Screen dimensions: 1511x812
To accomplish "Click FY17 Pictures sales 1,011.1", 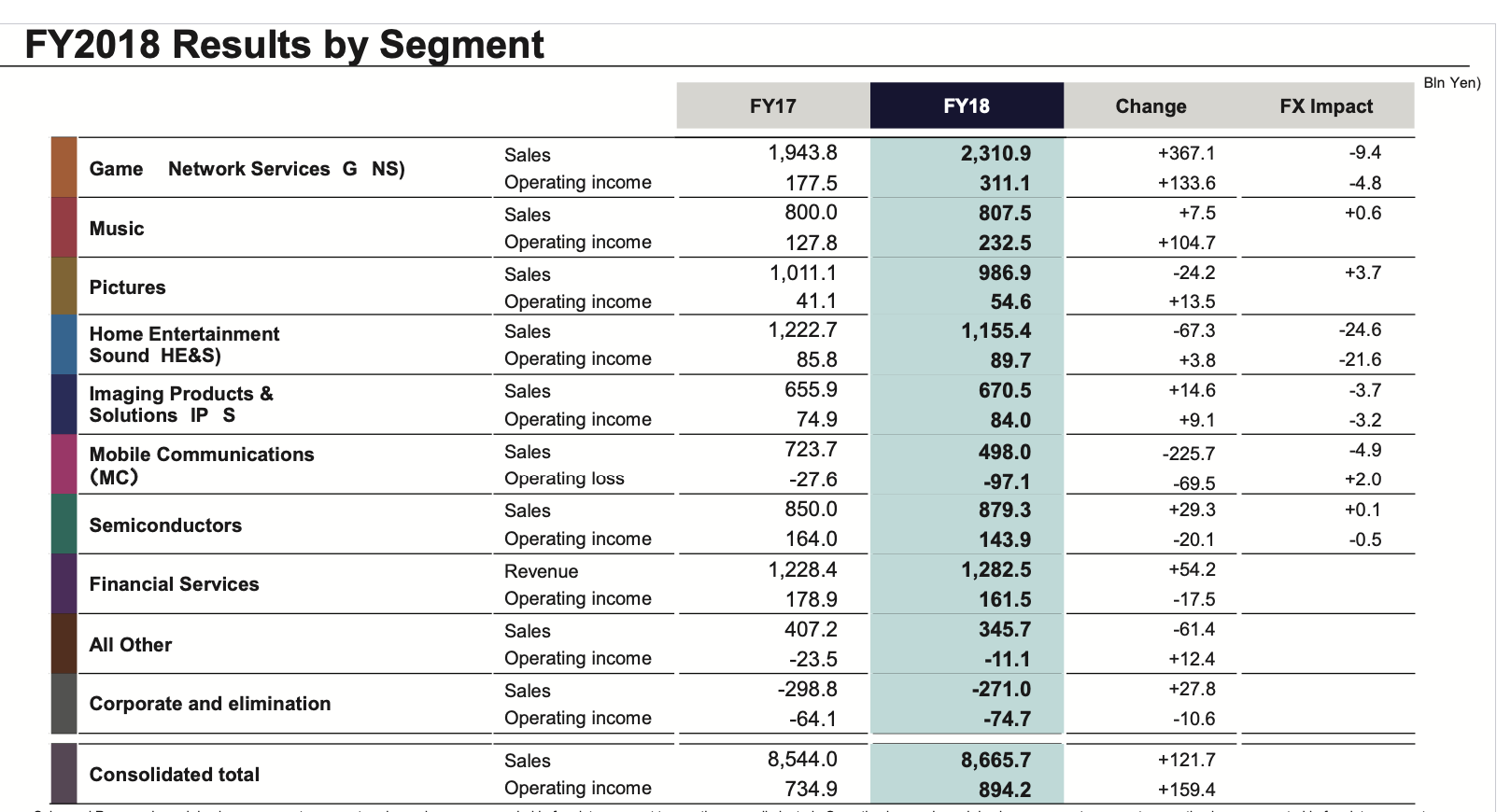I will pos(802,273).
